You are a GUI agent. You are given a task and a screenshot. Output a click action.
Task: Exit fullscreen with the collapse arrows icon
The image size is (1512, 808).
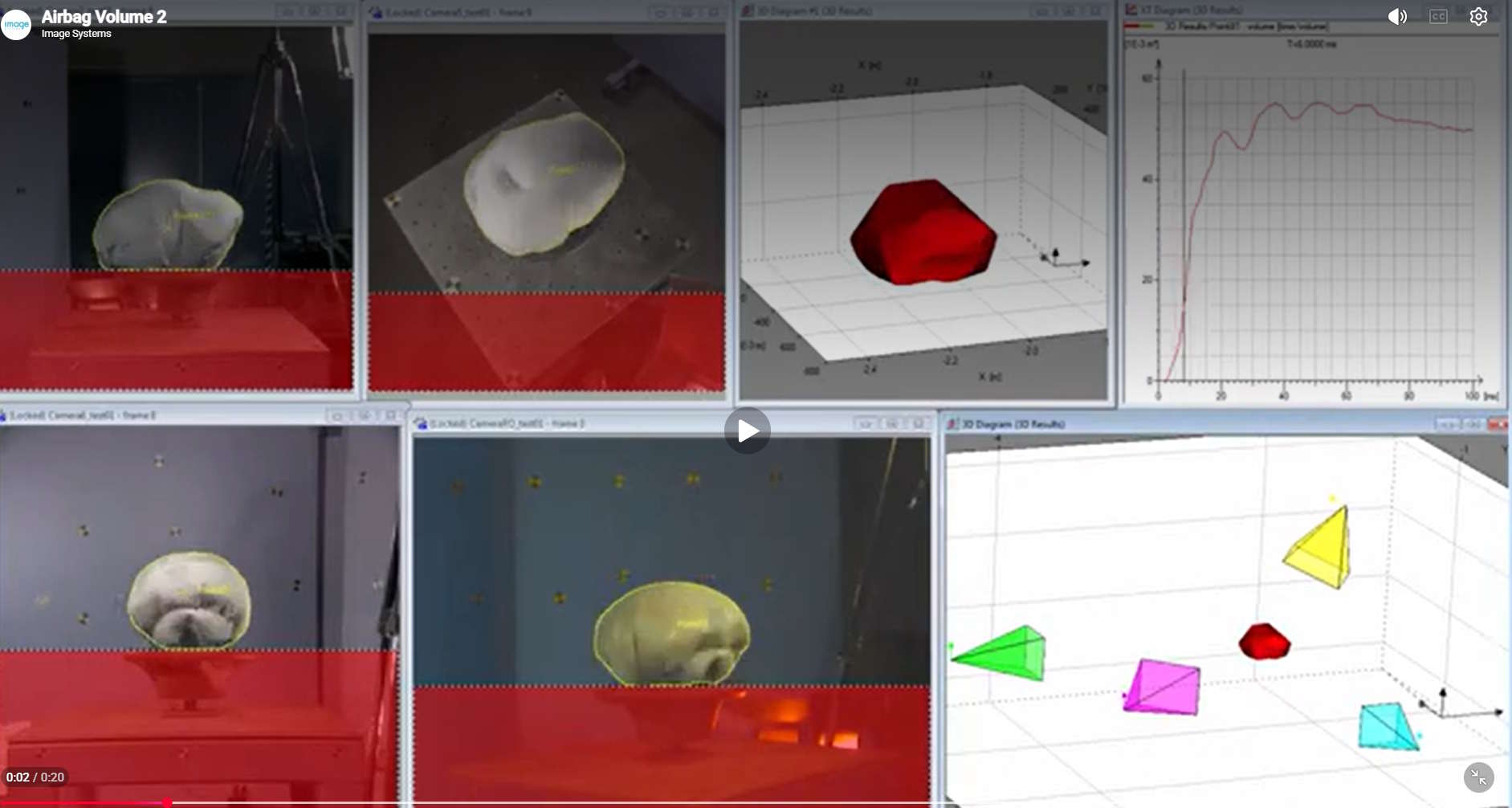click(x=1478, y=777)
